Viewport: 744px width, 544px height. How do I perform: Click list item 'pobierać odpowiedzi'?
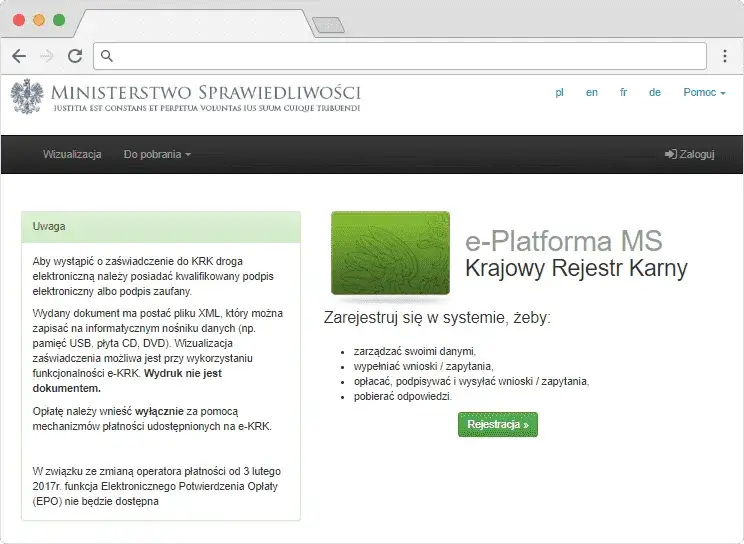(403, 396)
